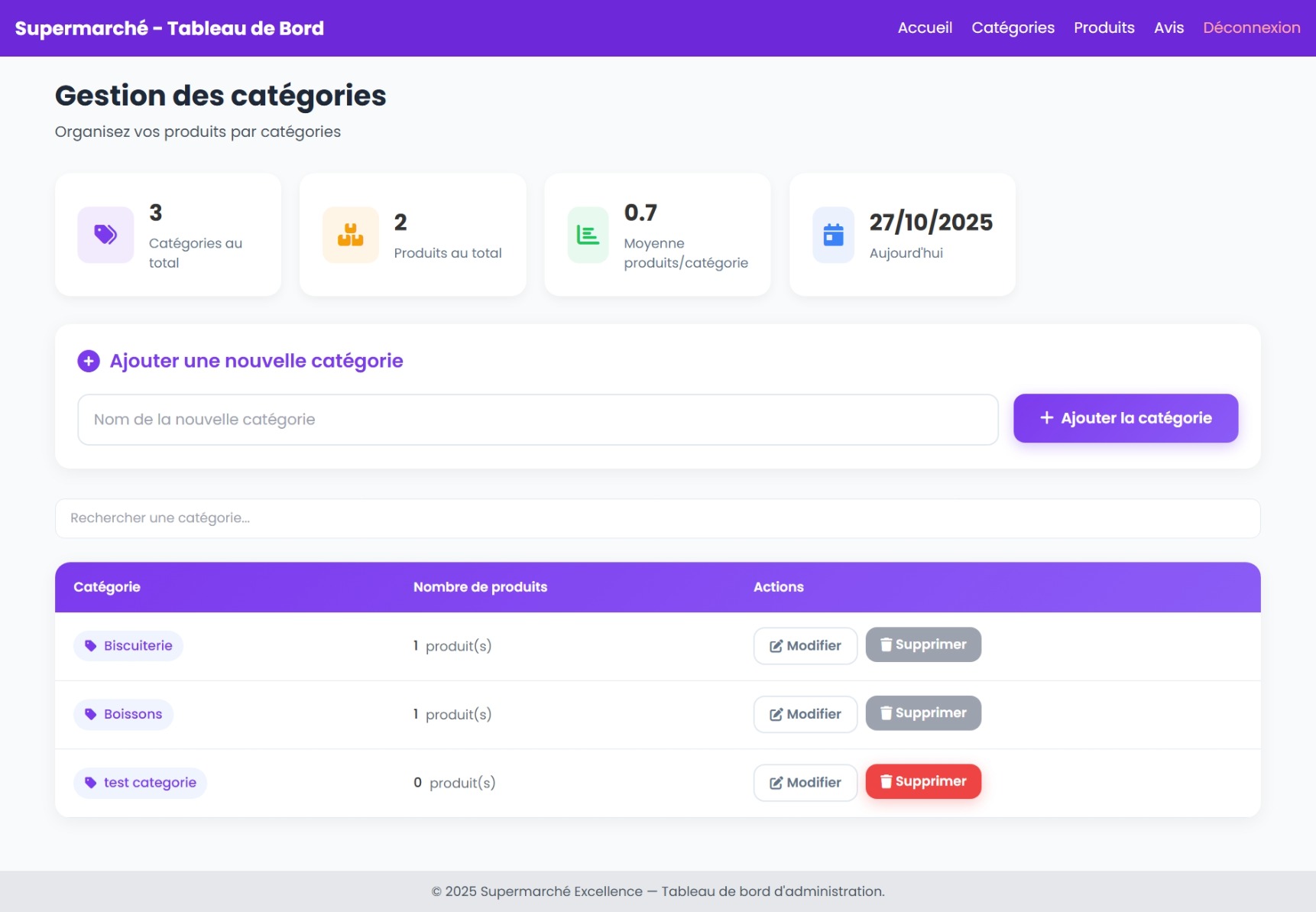Delete the test categorie with Supprimer

tap(922, 781)
